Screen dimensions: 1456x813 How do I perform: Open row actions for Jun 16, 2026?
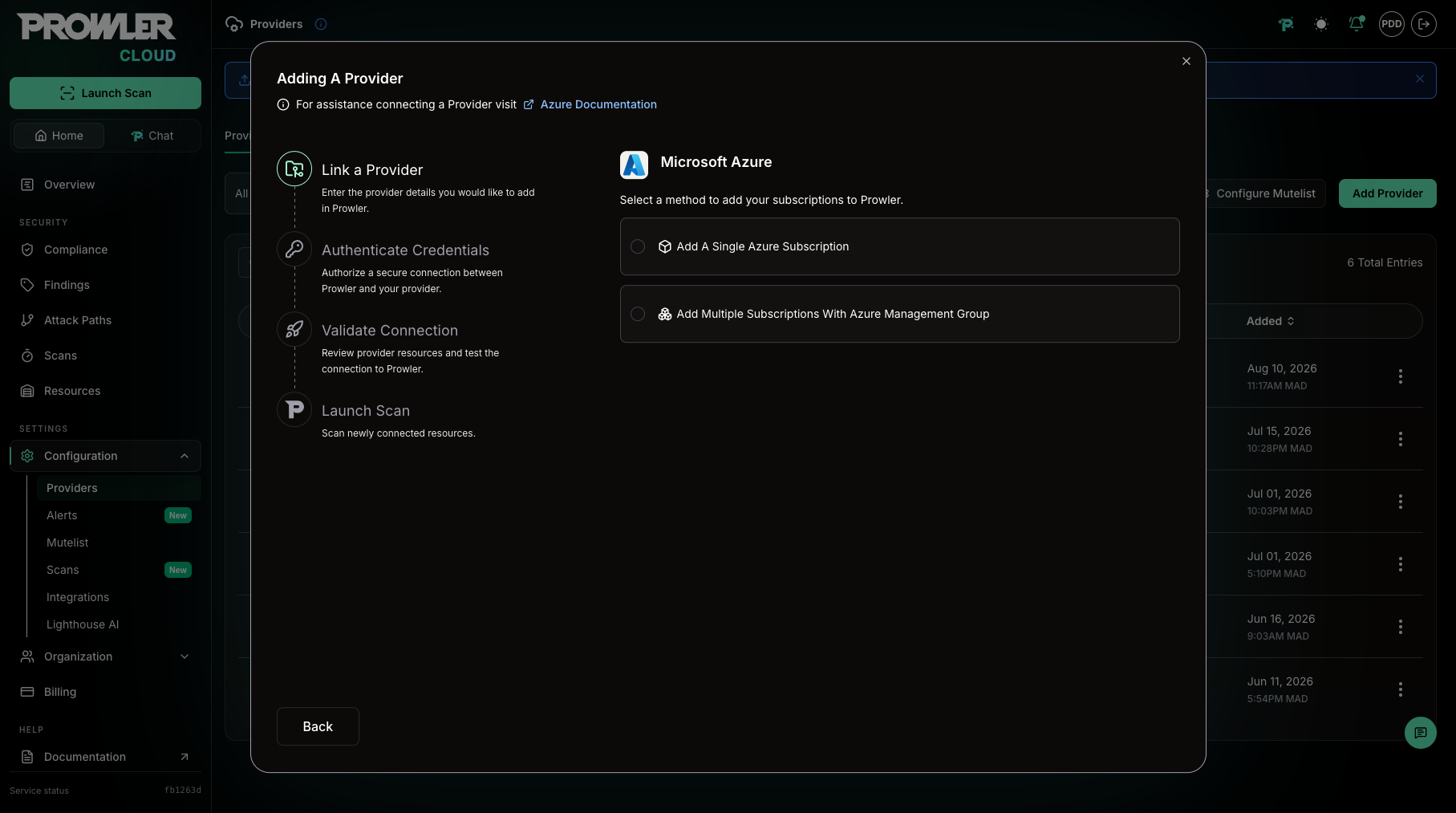click(x=1401, y=627)
